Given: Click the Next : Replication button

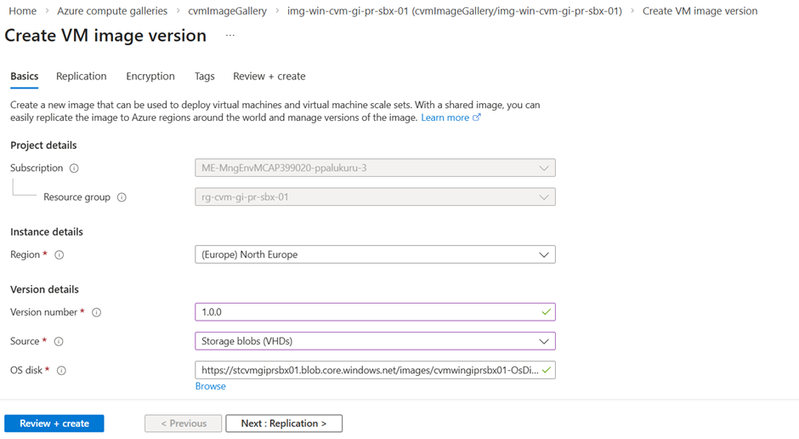Looking at the screenshot, I should pos(284,423).
